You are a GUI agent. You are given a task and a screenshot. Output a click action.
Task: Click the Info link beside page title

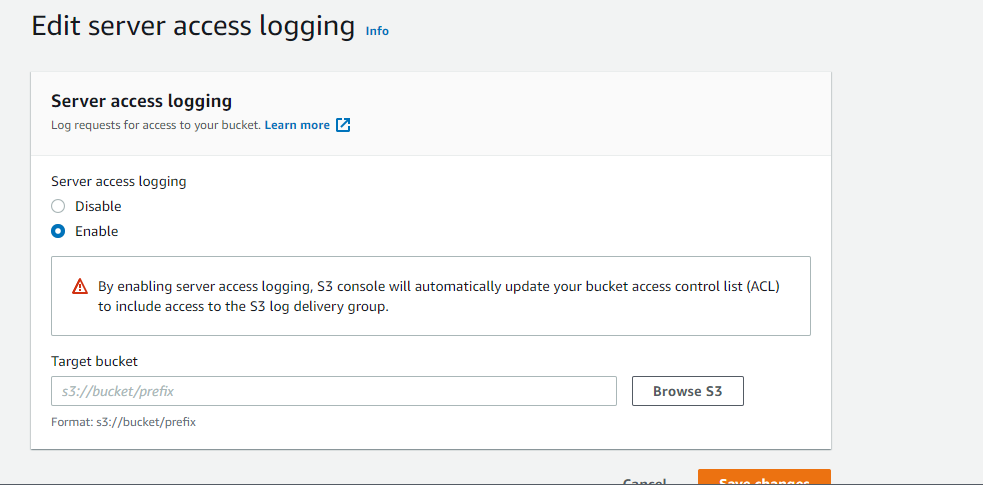(x=377, y=31)
